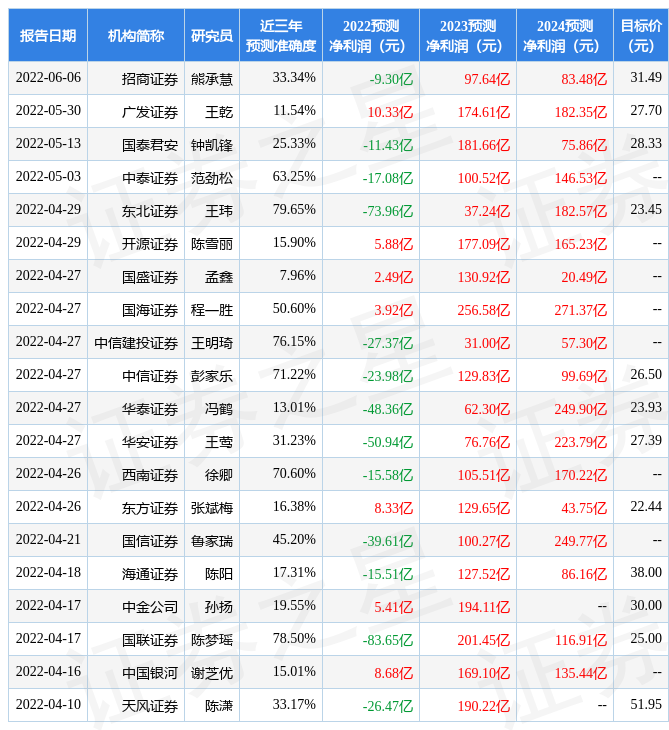Select target price 27.70
669x730 pixels.
tap(646, 111)
